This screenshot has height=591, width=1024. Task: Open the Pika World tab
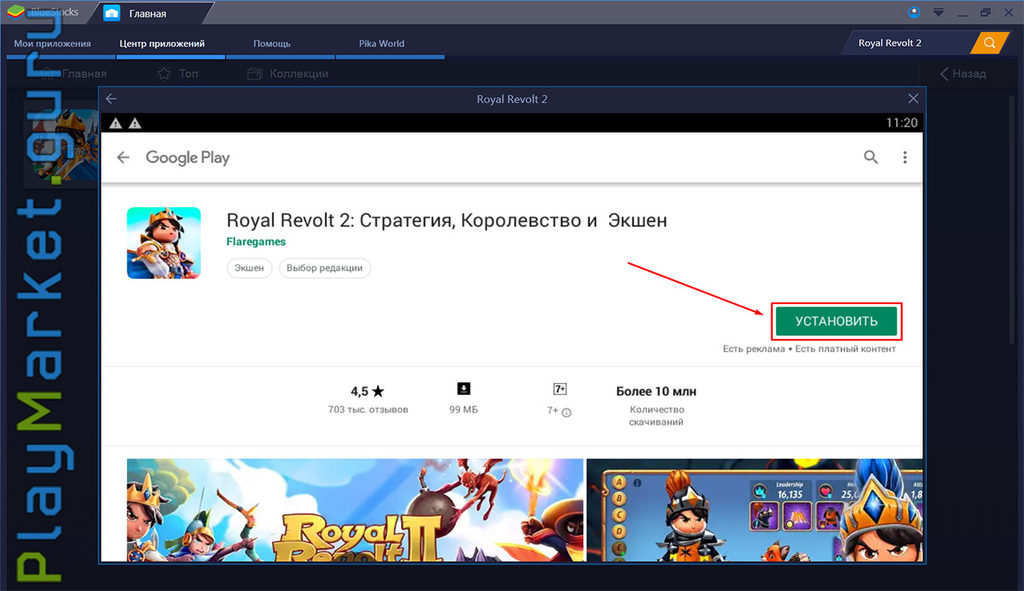(381, 44)
